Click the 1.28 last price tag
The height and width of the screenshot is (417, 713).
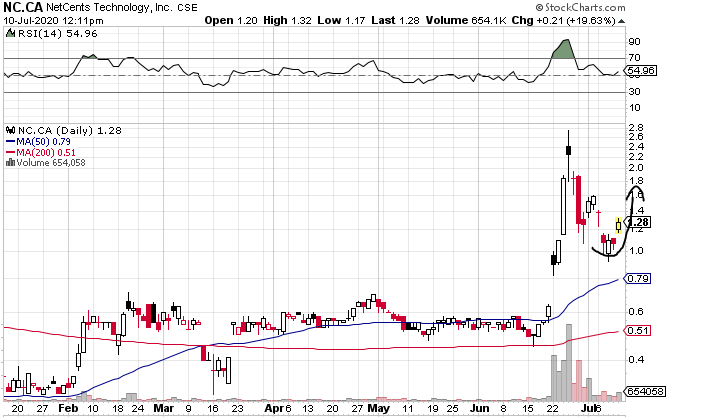638,222
